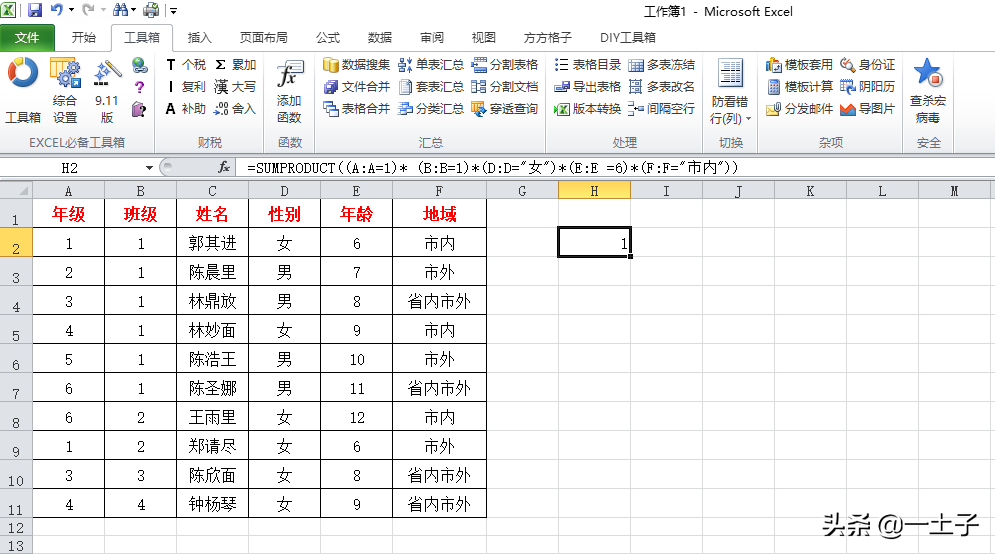Image resolution: width=995 pixels, height=554 pixels.
Task: Click the 9.11版 version icon
Action: click(107, 74)
